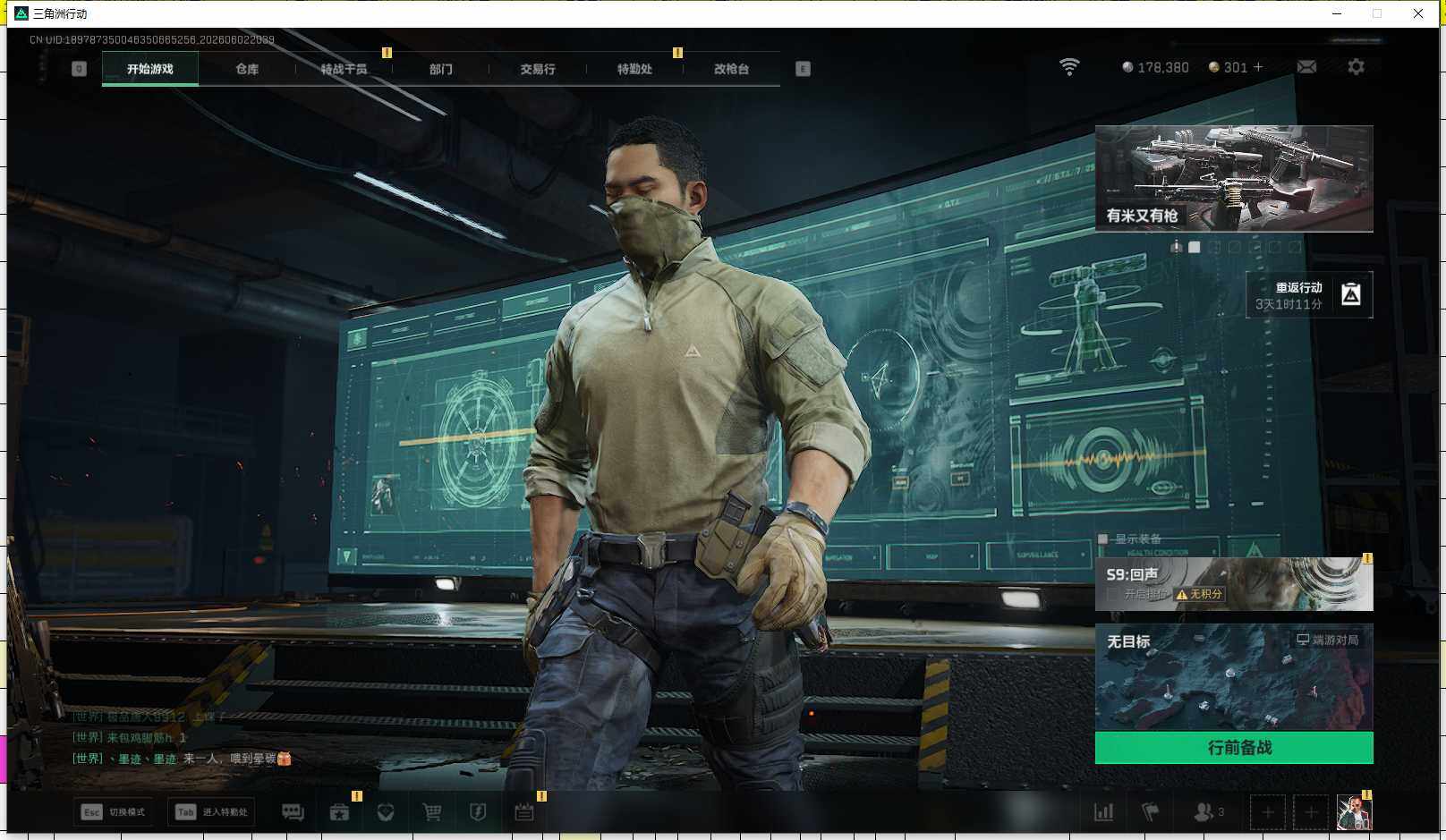Click the plus to add 301 currency
This screenshot has height=840, width=1446.
1258,67
